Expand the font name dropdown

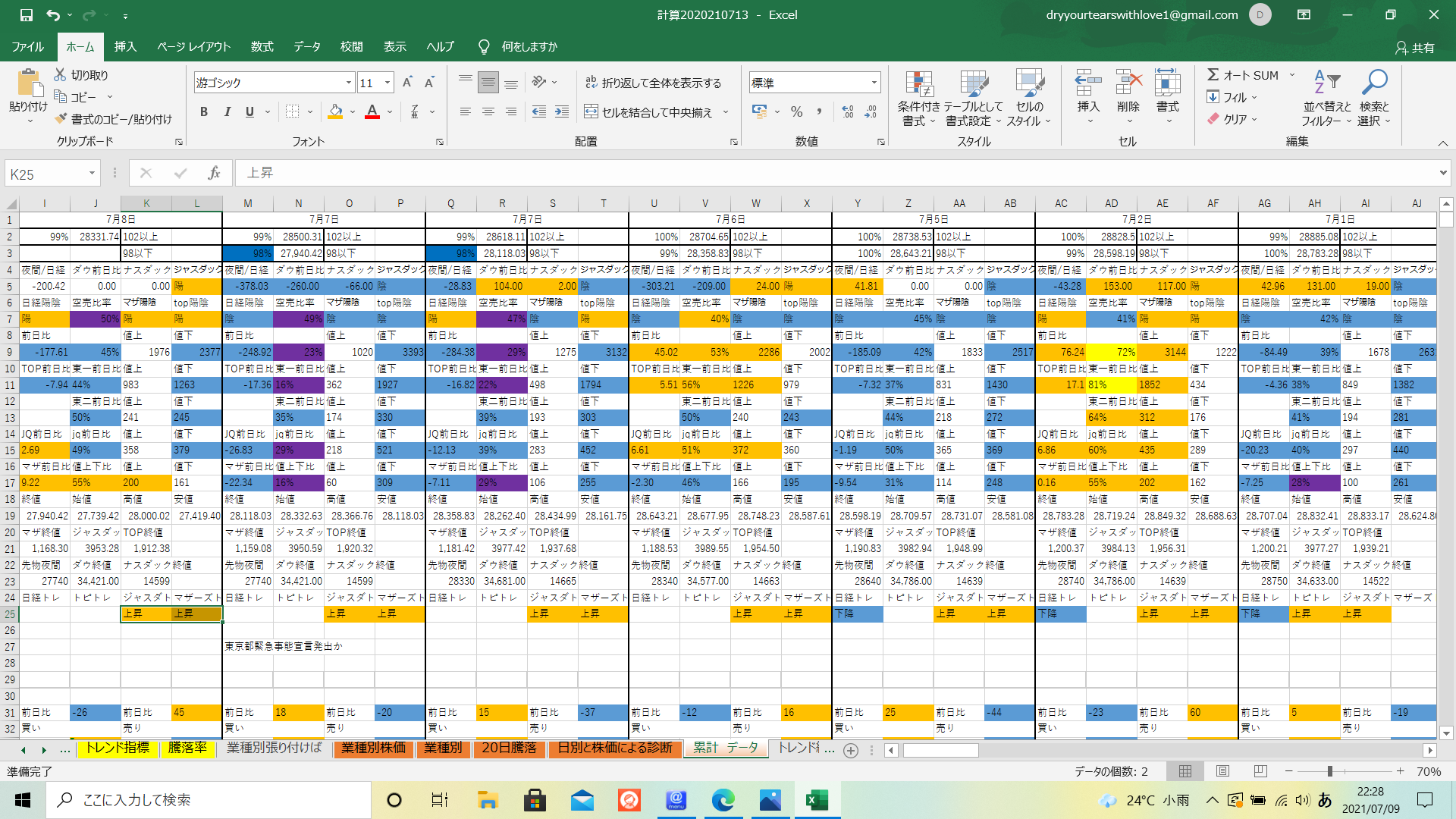[349, 83]
